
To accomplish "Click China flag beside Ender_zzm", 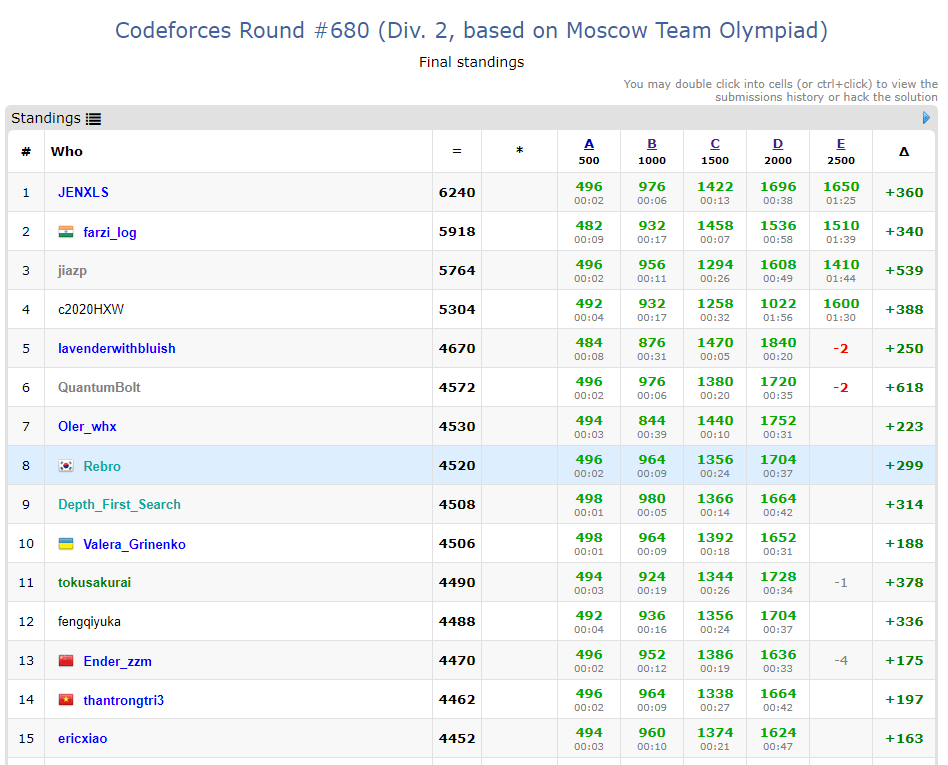I will coord(66,660).
